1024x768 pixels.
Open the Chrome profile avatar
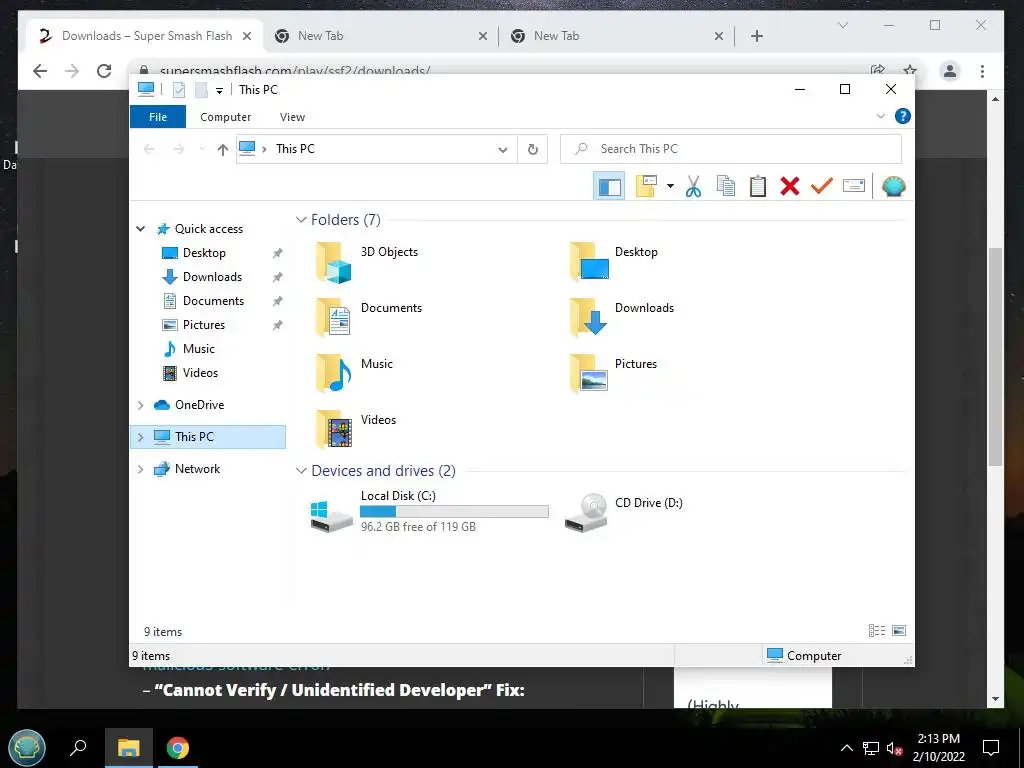point(950,71)
